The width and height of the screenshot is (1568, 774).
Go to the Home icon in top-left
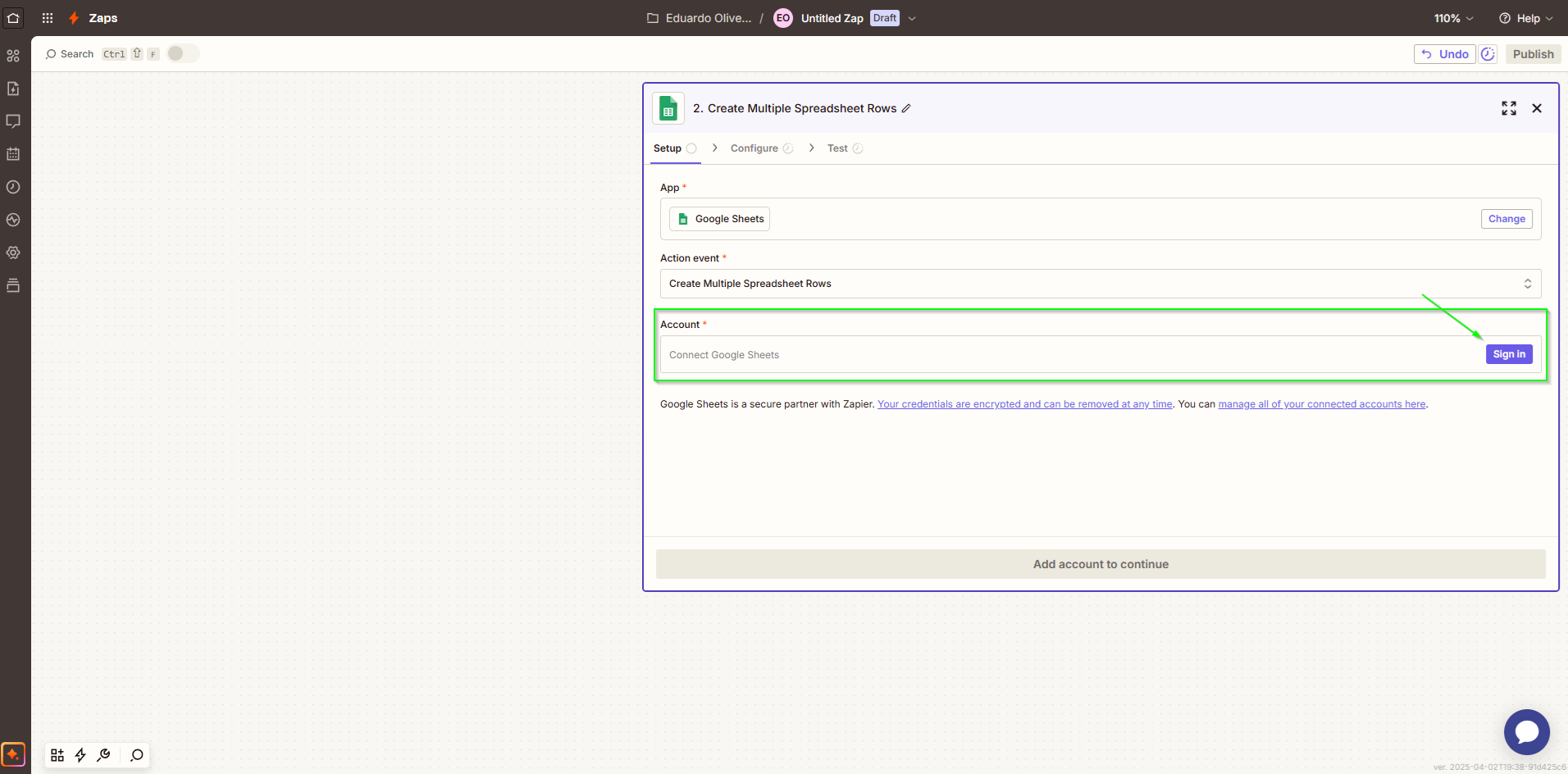coord(13,18)
